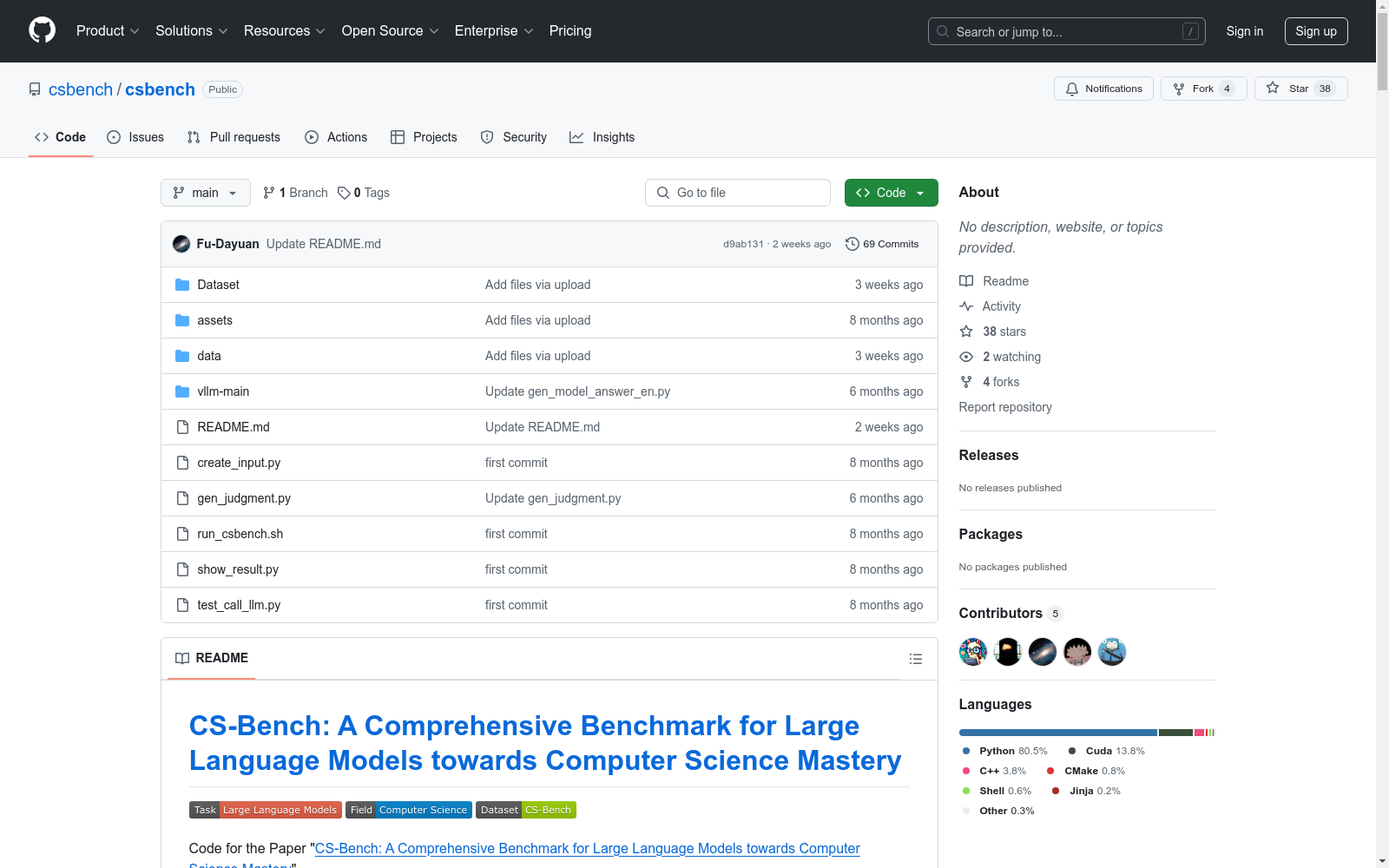The height and width of the screenshot is (868, 1389).
Task: Open the CS-Bench README heading link
Action: (545, 743)
